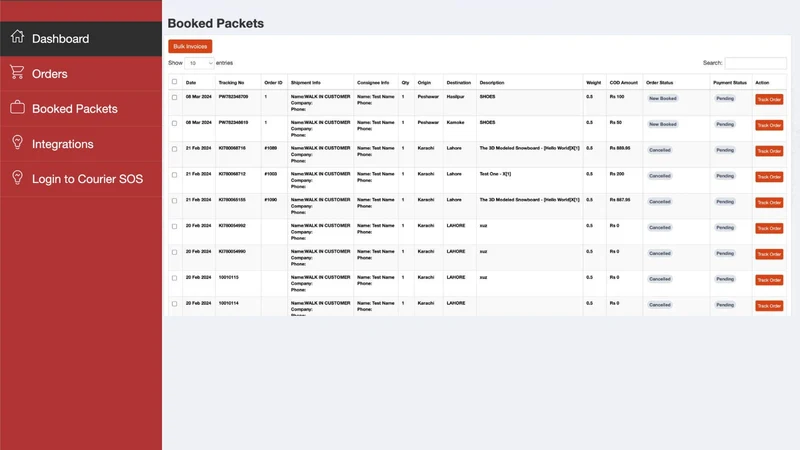Screen dimensions: 800x450
Task: Track Order for tracking 10010114
Action: click(769, 306)
